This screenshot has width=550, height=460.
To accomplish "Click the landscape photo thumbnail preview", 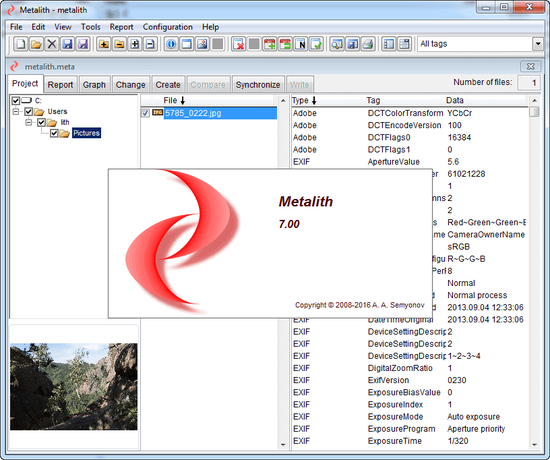I will [74, 386].
